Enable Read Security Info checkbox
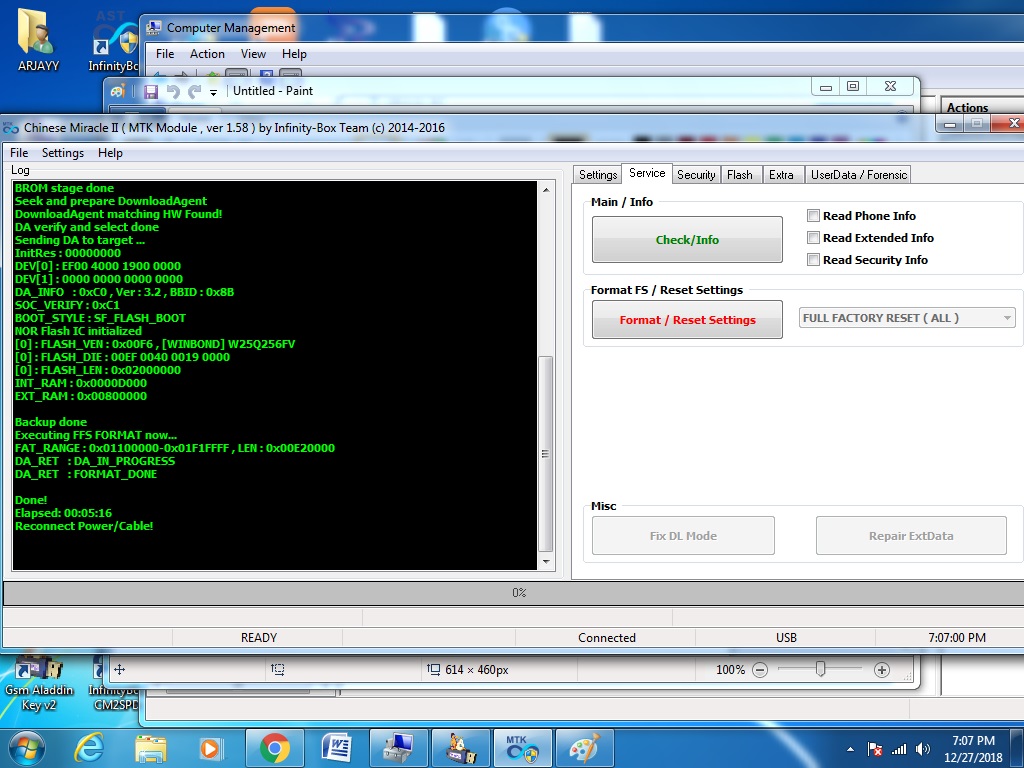 tap(813, 260)
